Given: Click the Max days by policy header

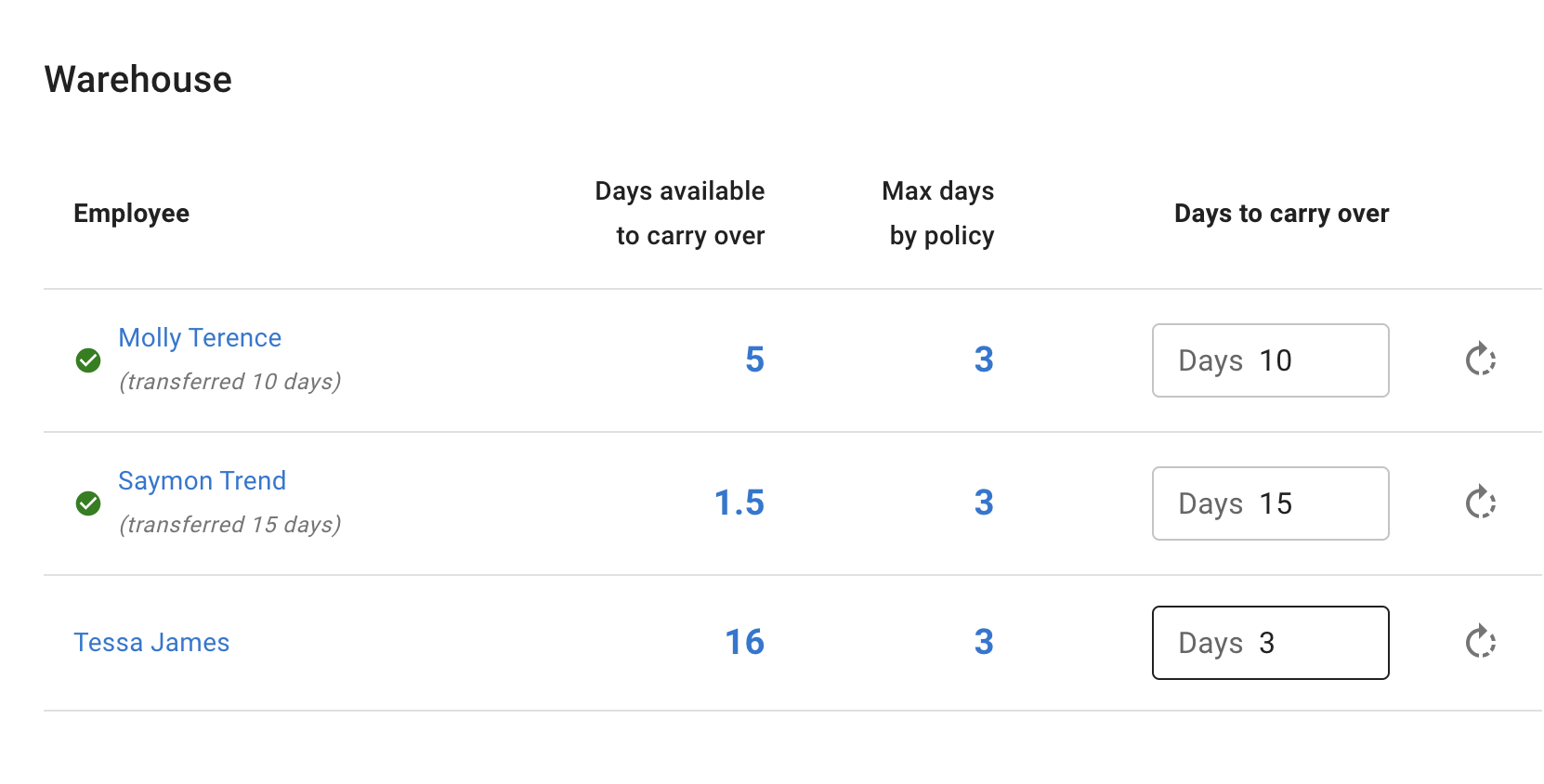Looking at the screenshot, I should click(937, 213).
